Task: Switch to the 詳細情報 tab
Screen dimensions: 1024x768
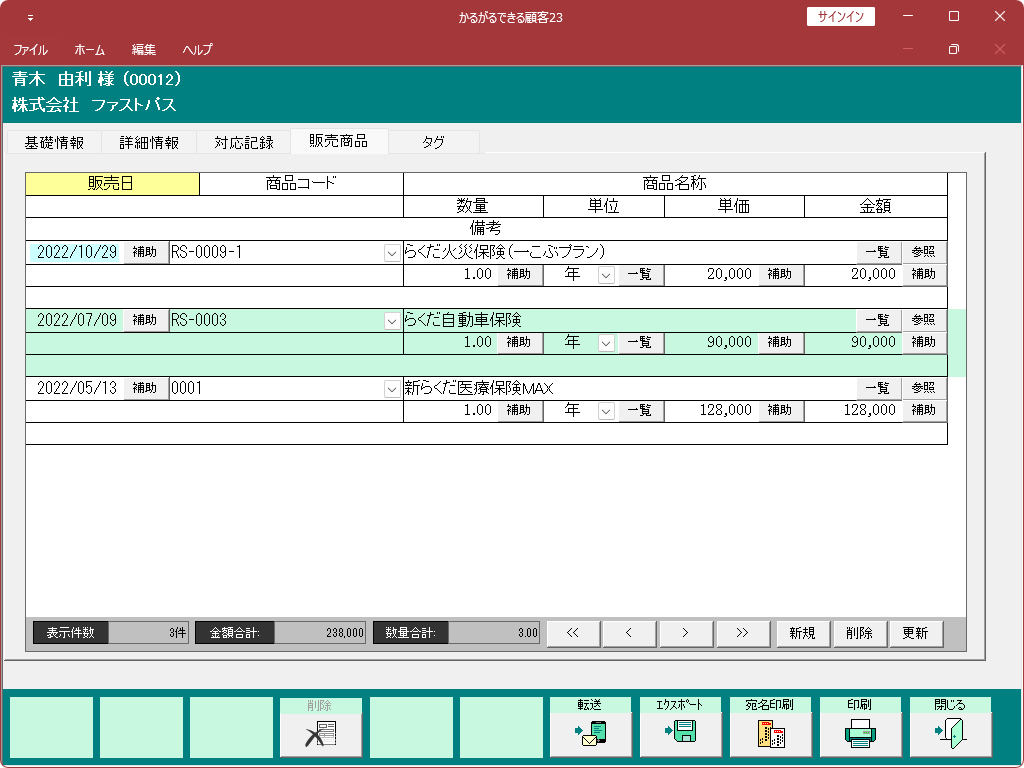Action: pyautogui.click(x=149, y=143)
